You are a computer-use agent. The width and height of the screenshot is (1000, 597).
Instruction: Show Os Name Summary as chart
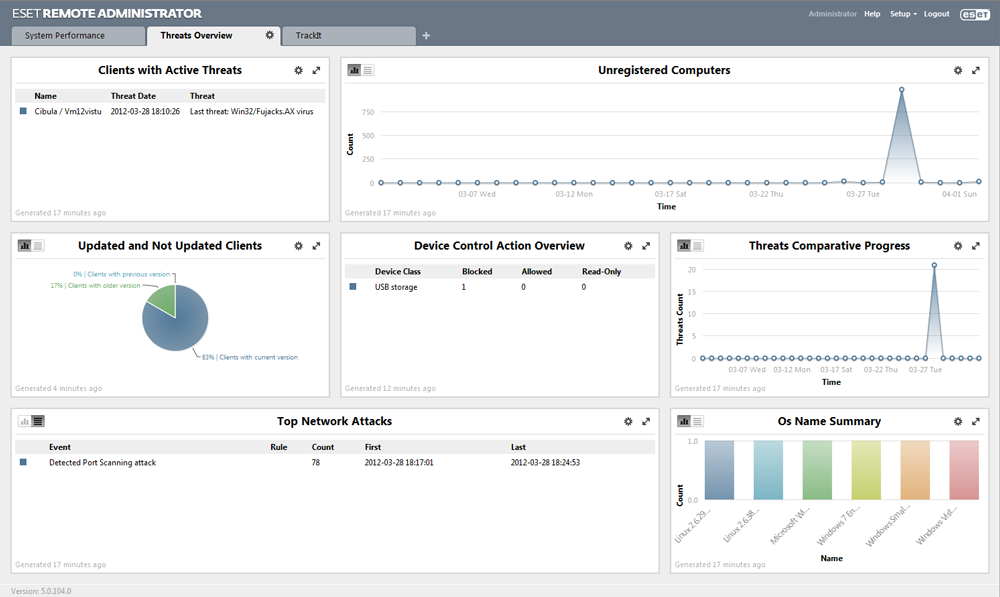tap(684, 421)
